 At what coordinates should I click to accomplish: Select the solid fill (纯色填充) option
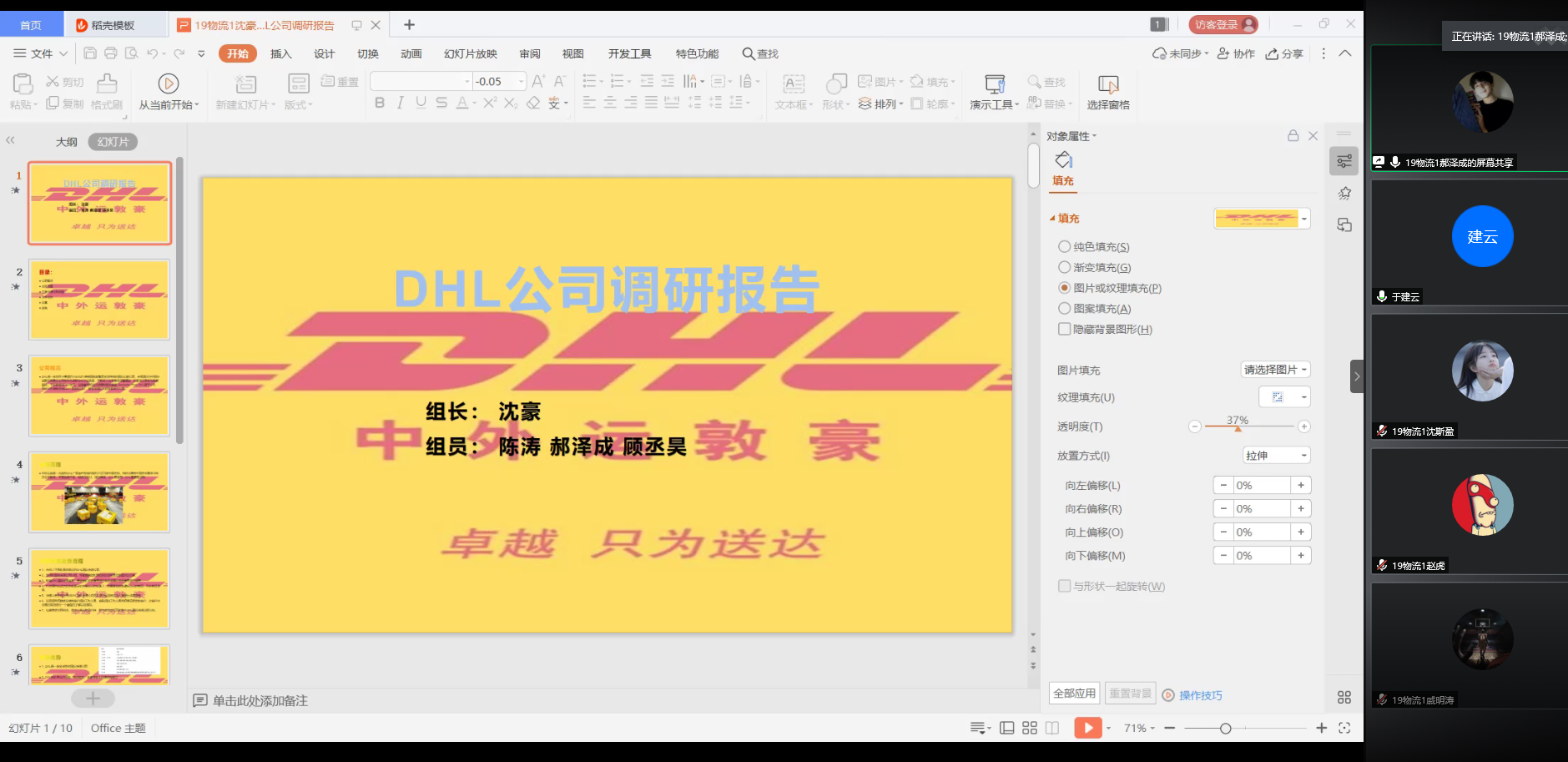pos(1065,247)
